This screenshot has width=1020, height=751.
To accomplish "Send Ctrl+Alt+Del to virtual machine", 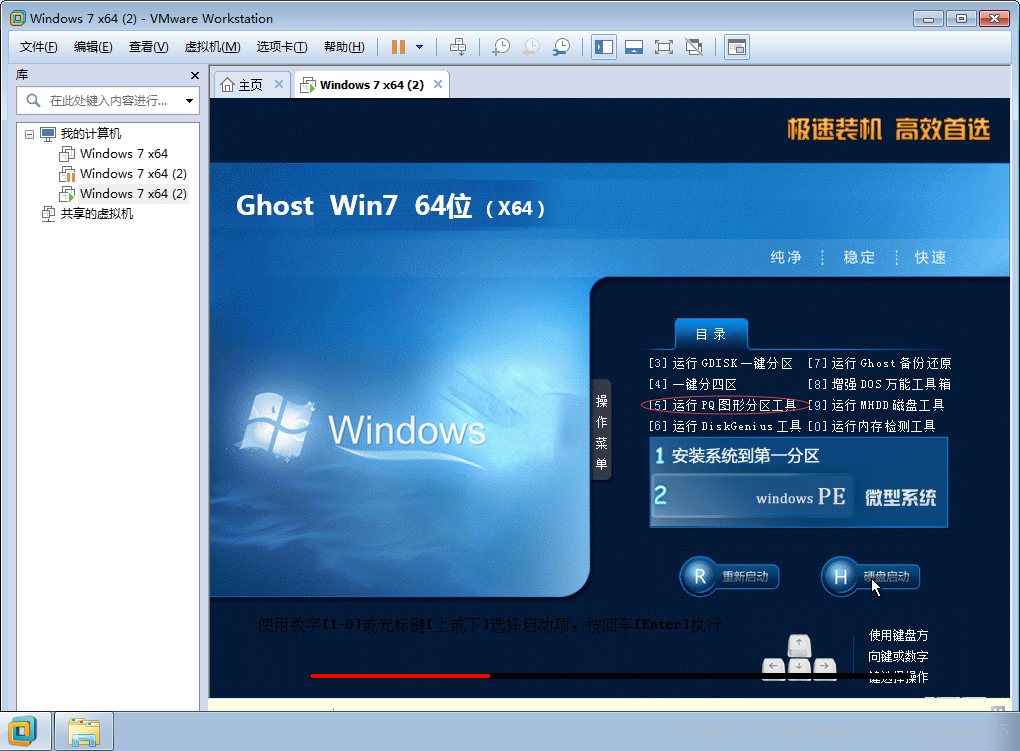I will pyautogui.click(x=458, y=47).
